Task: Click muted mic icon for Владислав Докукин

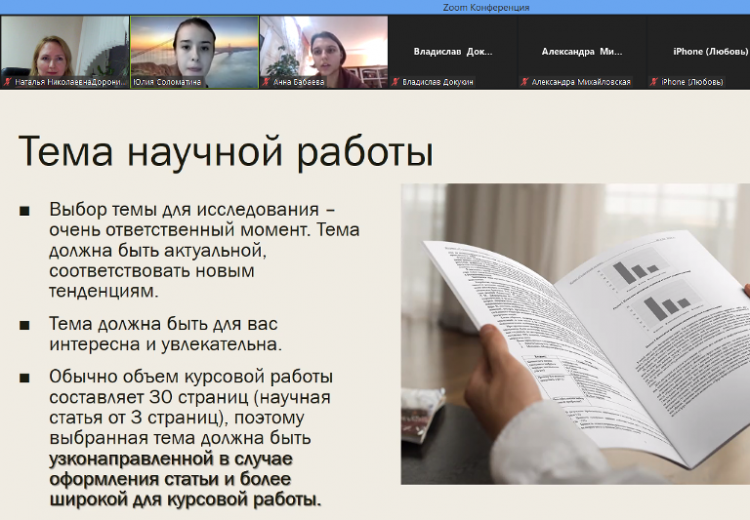Action: (x=395, y=82)
